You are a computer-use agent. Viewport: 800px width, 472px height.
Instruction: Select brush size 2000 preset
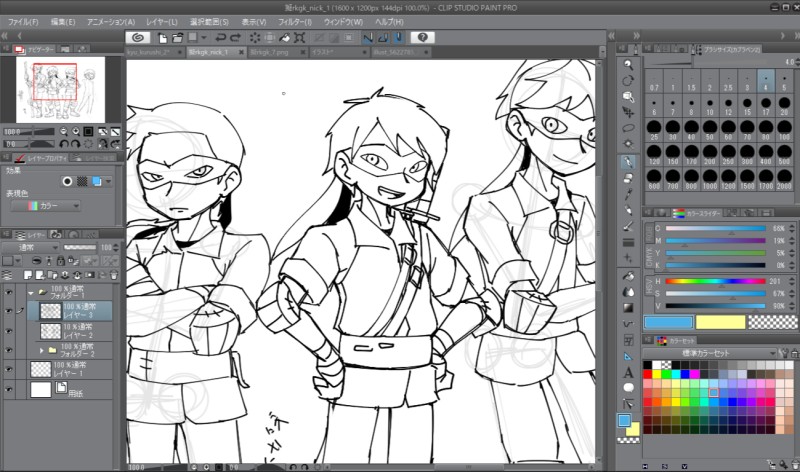784,179
